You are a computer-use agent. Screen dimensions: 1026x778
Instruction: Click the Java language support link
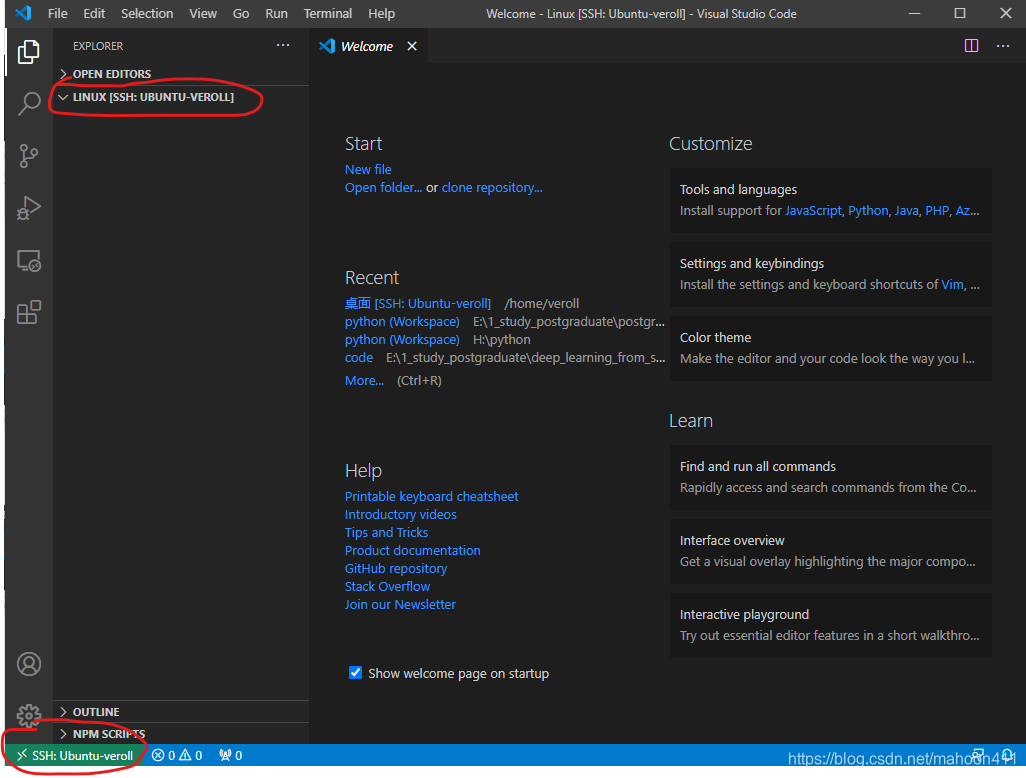[906, 211]
